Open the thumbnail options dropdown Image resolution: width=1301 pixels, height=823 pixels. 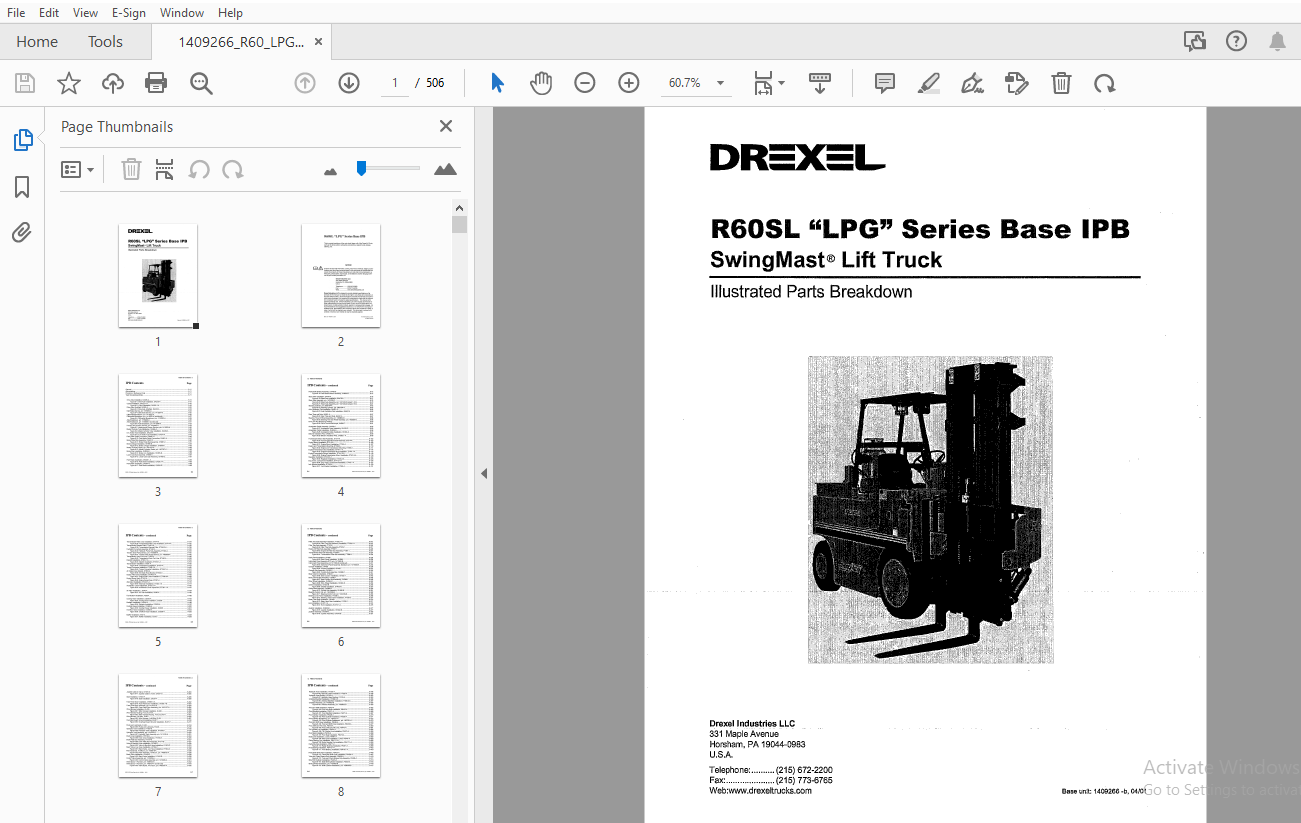tap(78, 170)
